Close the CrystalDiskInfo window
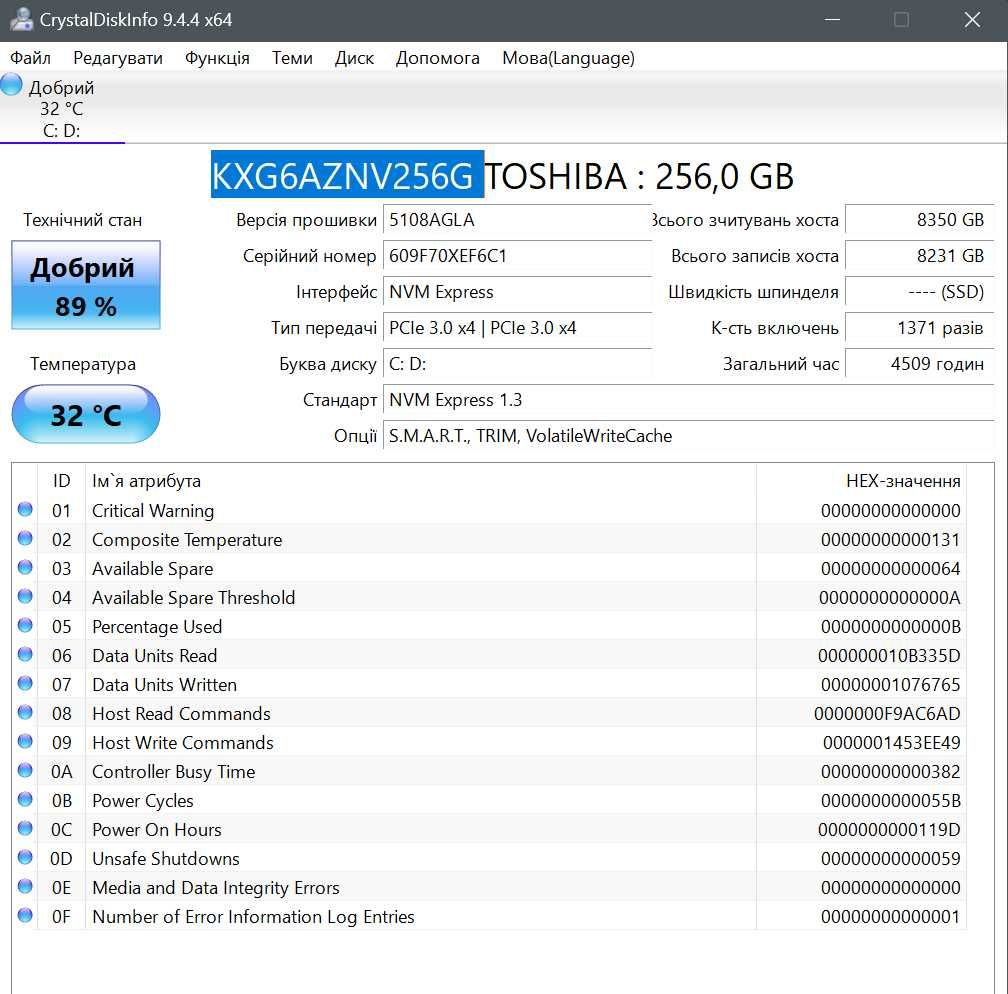 click(x=973, y=20)
